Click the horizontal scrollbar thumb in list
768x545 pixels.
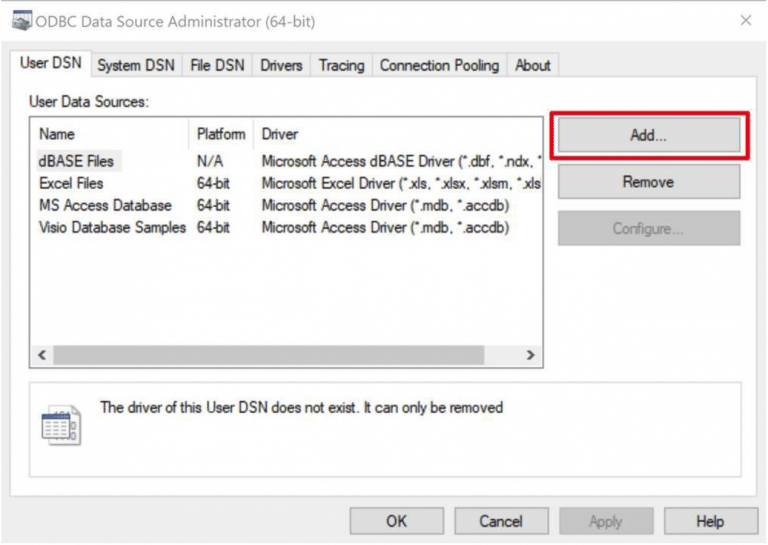tap(269, 355)
